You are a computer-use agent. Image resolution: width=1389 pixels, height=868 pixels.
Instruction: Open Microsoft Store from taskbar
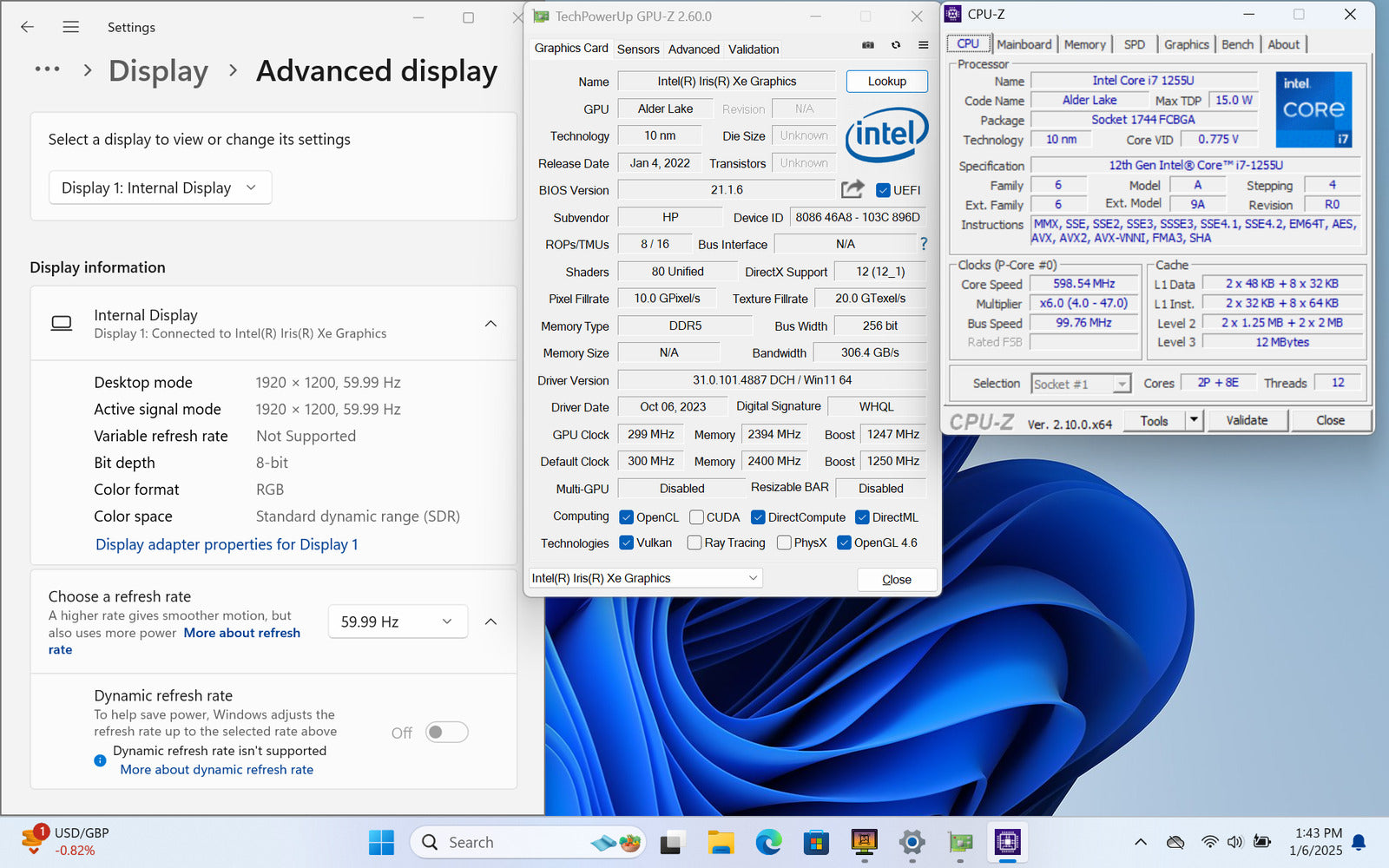816,842
